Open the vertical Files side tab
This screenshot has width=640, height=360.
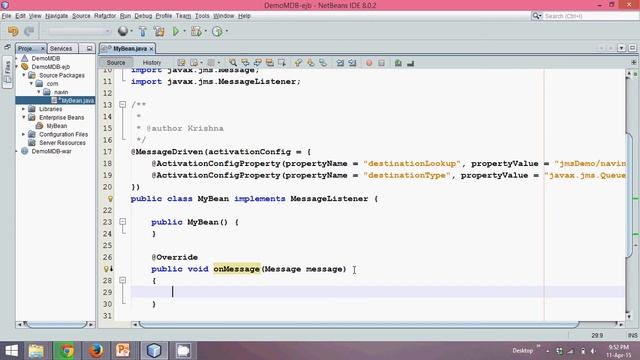[7, 72]
